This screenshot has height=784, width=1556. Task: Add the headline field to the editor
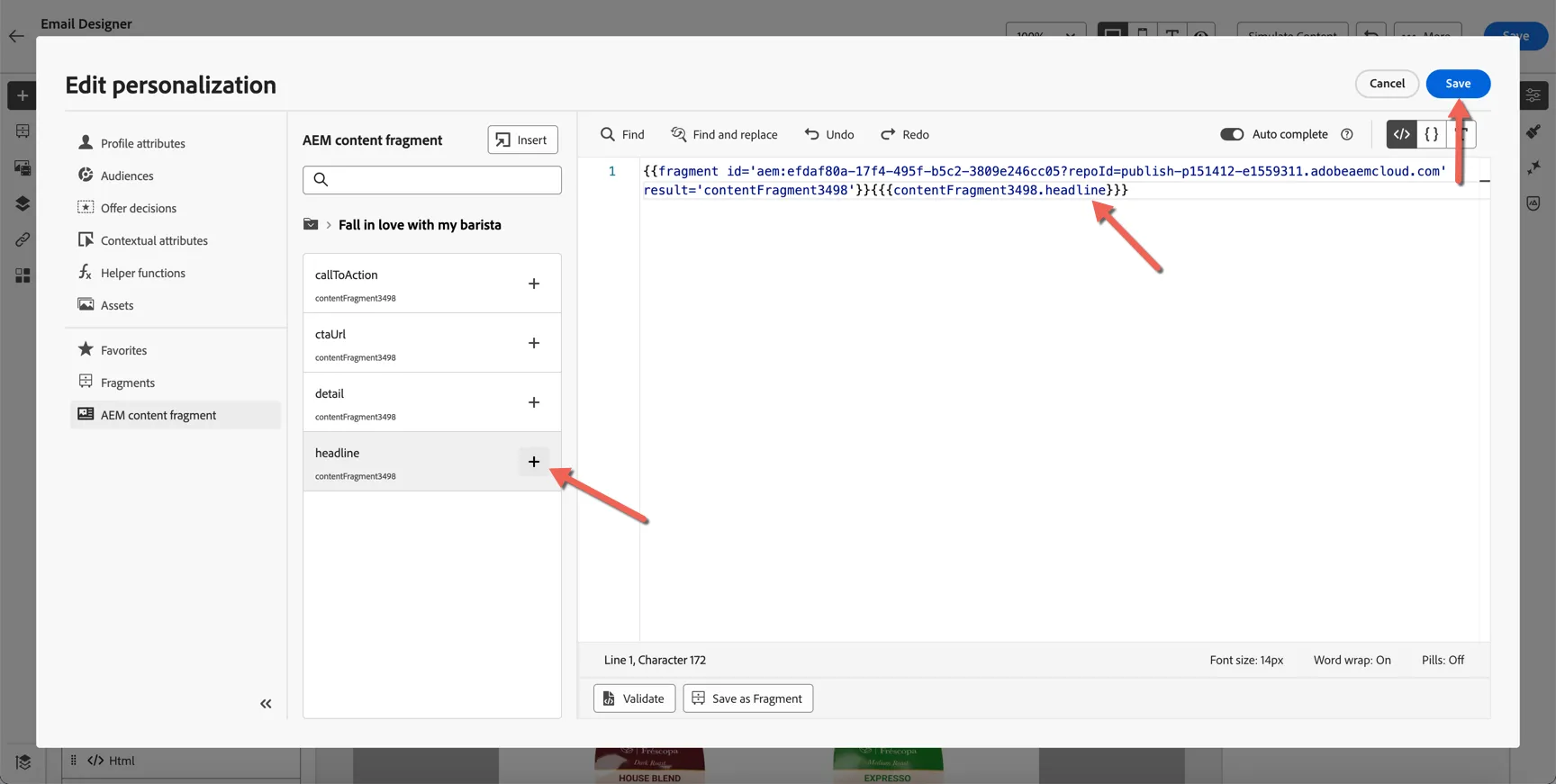(534, 462)
